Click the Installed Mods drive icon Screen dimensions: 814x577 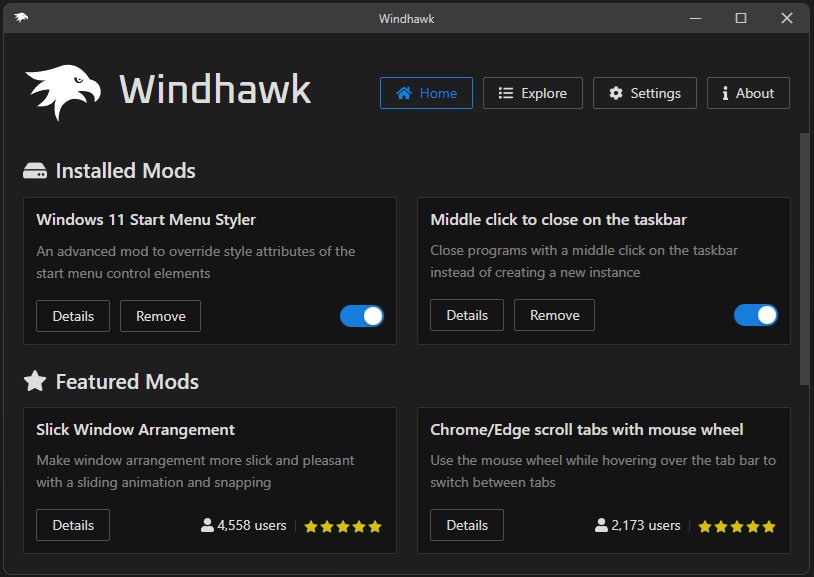[x=35, y=171]
